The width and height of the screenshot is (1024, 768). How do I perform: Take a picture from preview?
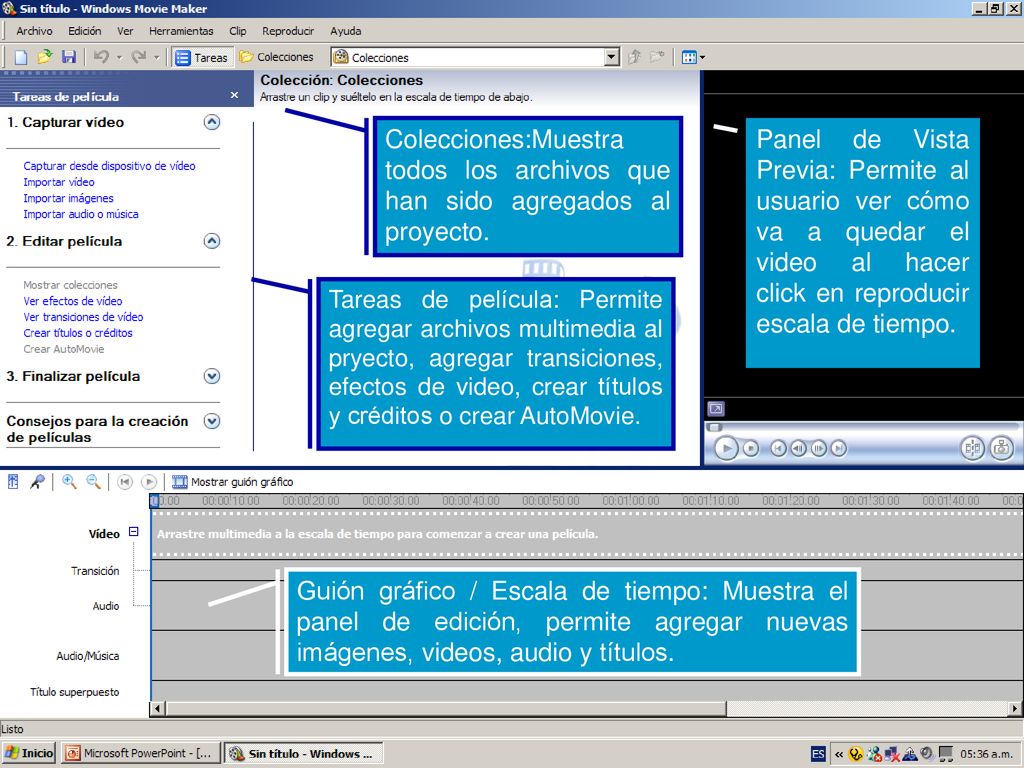tap(1002, 449)
